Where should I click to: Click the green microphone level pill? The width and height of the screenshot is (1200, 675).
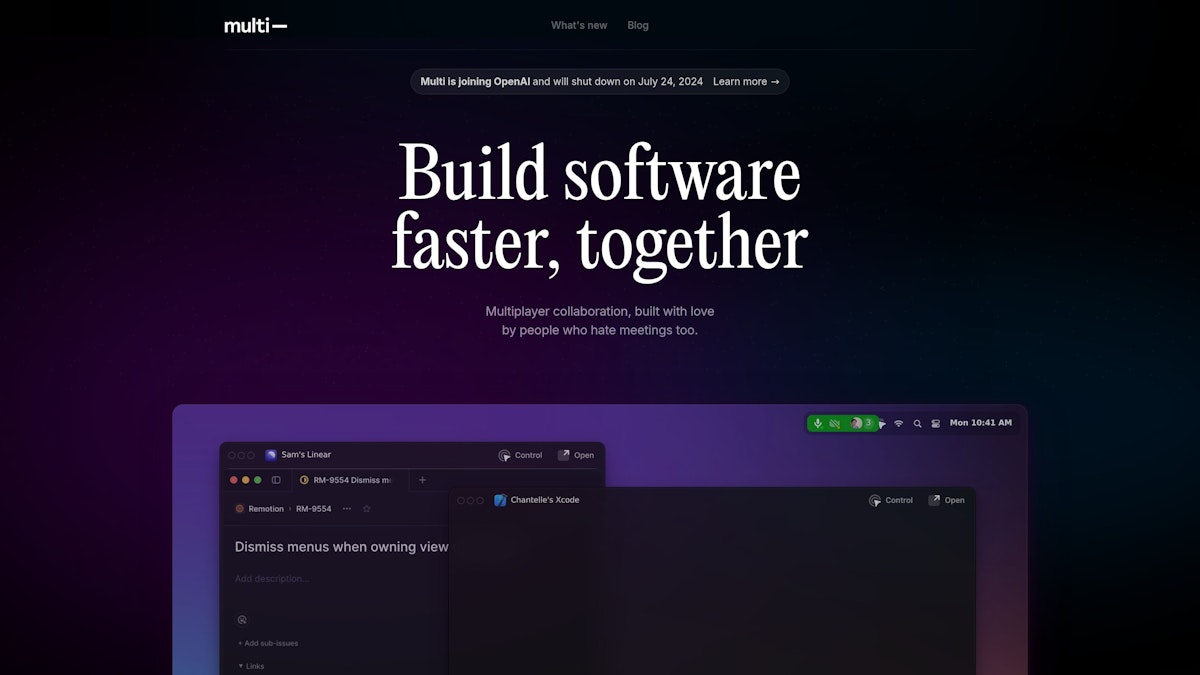[x=840, y=423]
